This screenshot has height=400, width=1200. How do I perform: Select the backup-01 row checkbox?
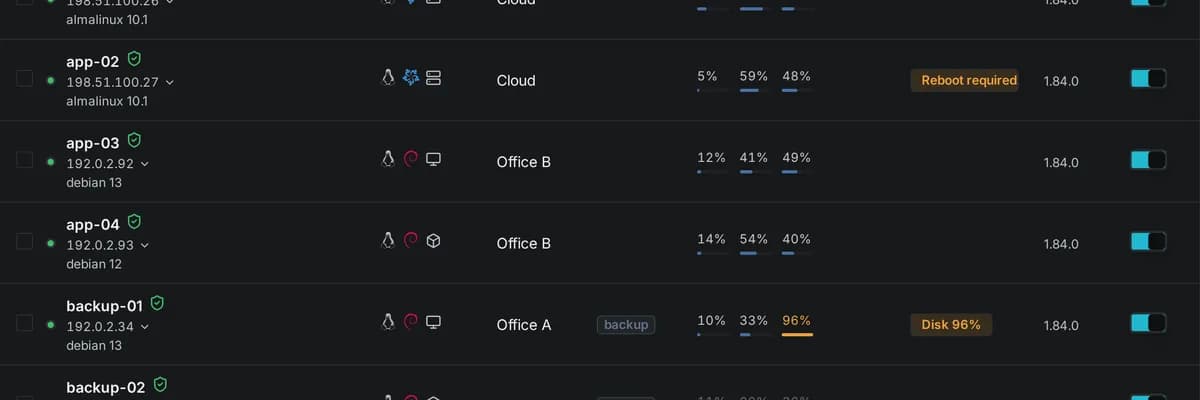point(25,323)
